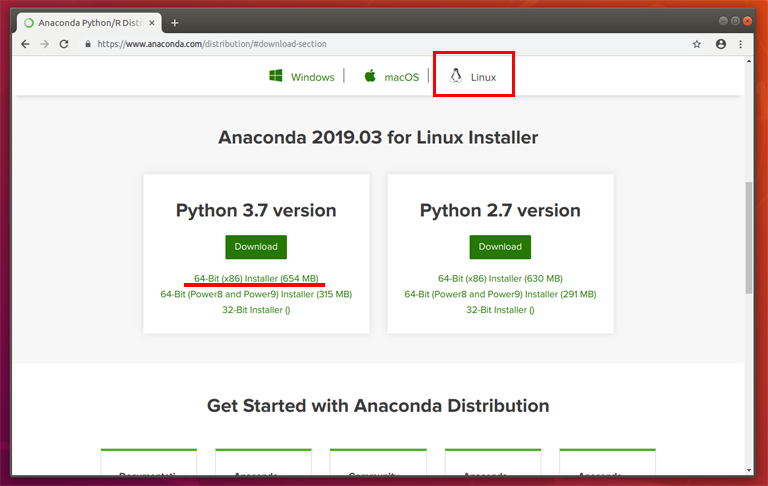Open 64-Bit (x86) Installer (654 MB) link
Image resolution: width=768 pixels, height=486 pixels.
point(256,278)
